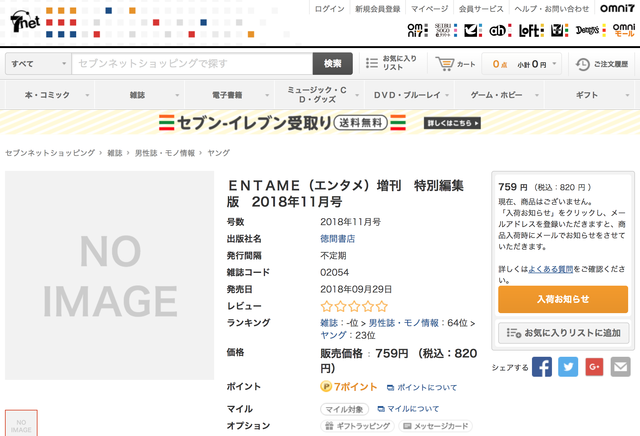Click the ヤング ranking link

[333, 335]
